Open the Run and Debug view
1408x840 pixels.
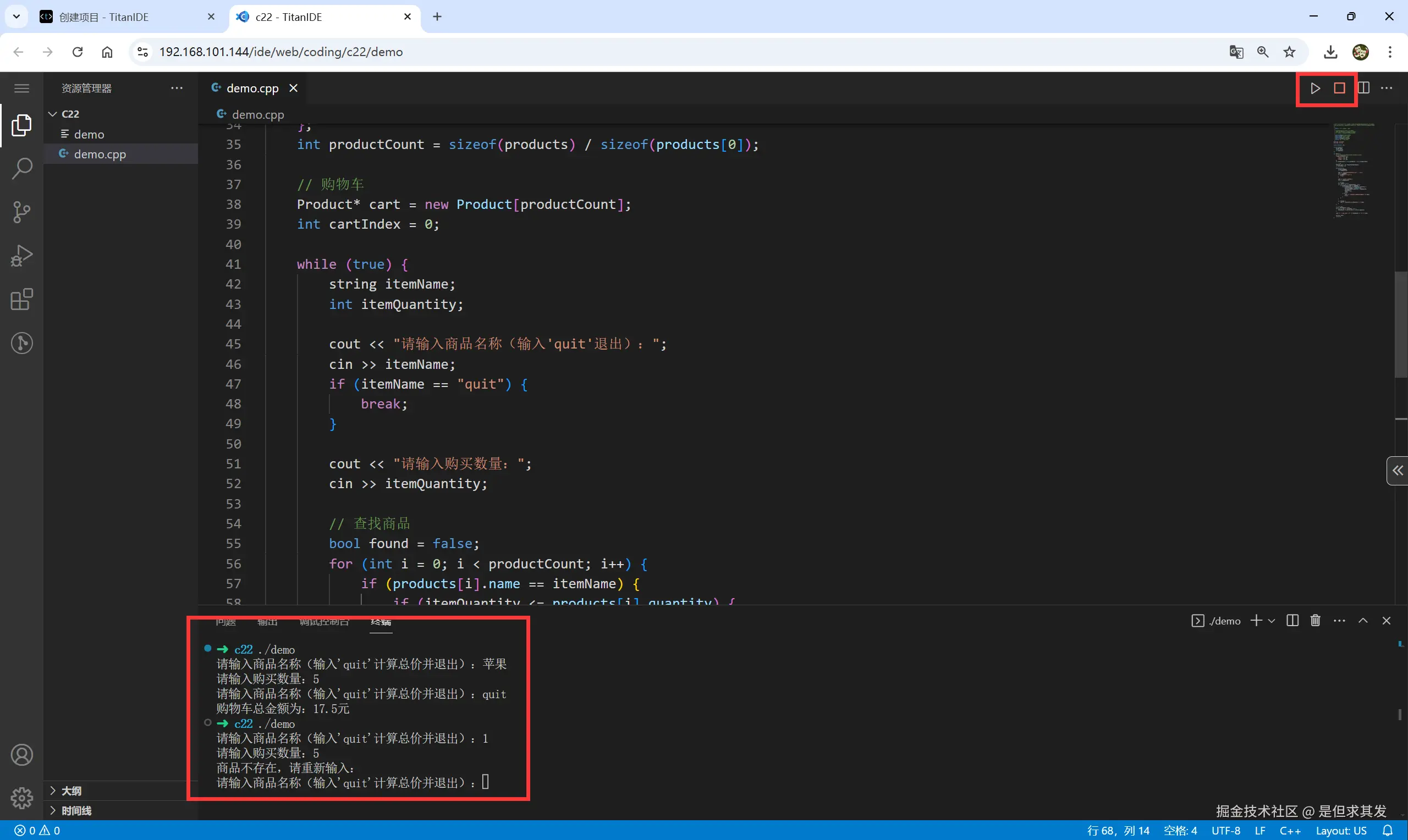(x=21, y=256)
